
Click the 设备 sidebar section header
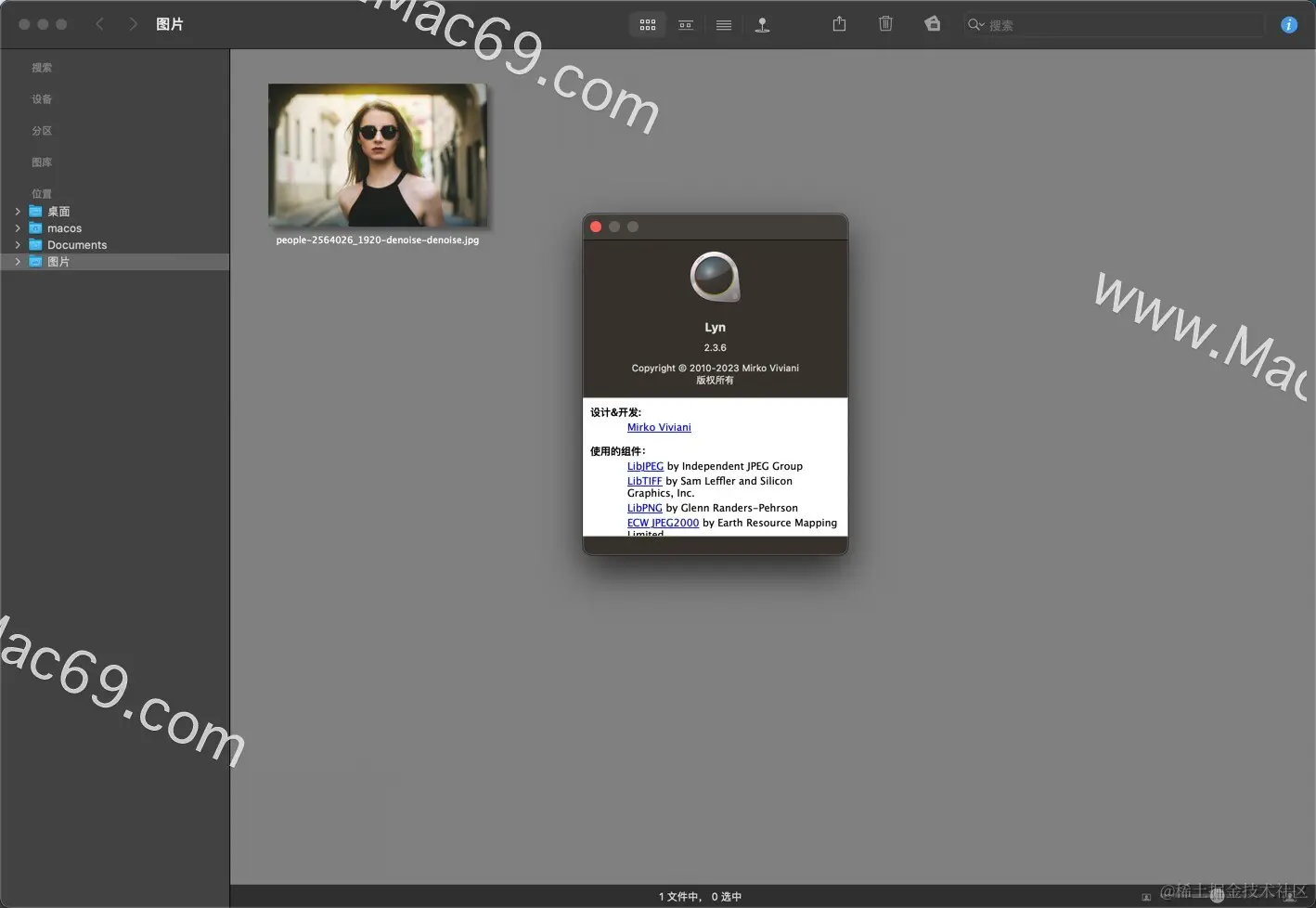tap(42, 99)
